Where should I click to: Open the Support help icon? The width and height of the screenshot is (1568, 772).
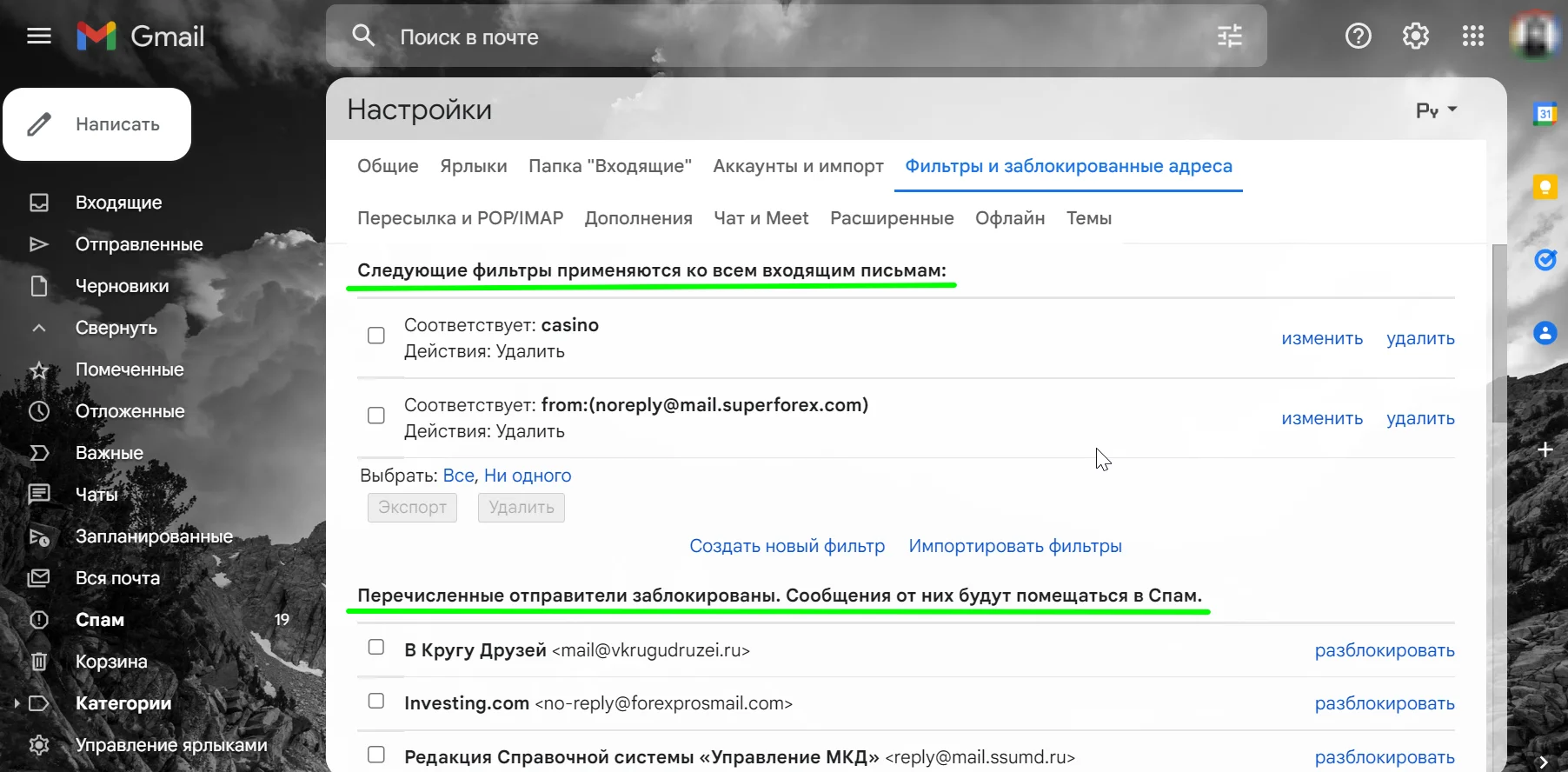(x=1358, y=37)
